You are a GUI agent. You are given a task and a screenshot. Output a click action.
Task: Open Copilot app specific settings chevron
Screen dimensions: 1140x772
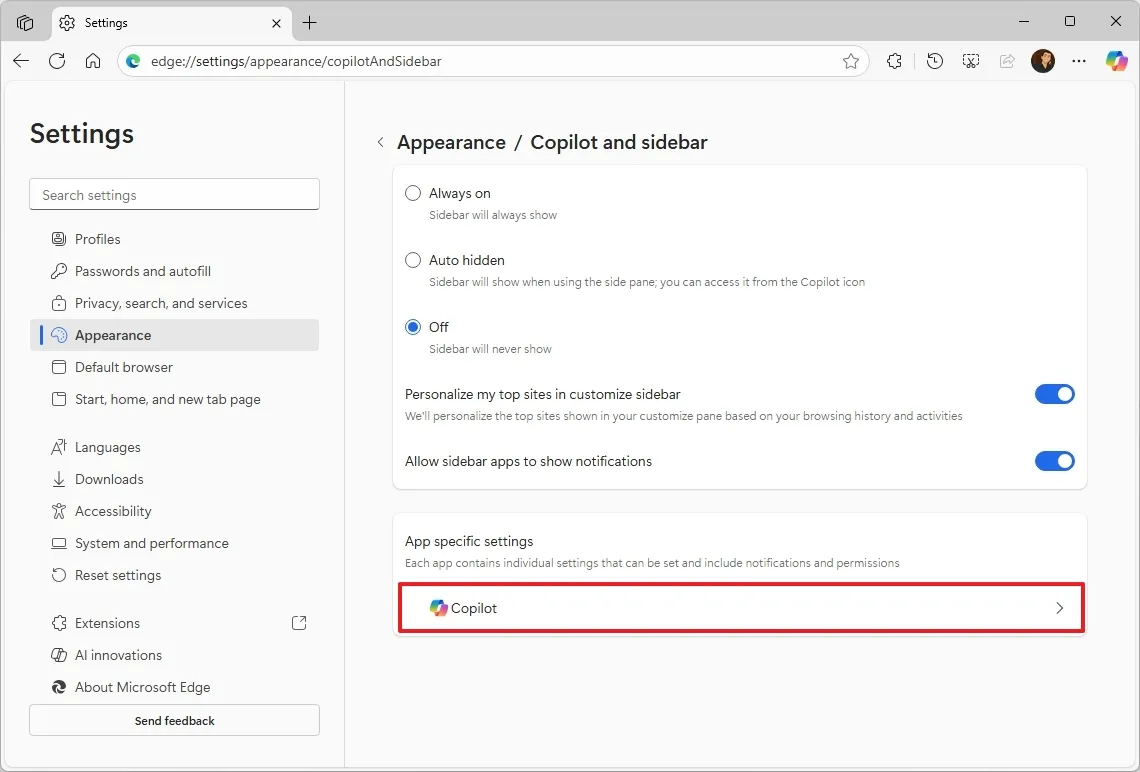click(1059, 608)
